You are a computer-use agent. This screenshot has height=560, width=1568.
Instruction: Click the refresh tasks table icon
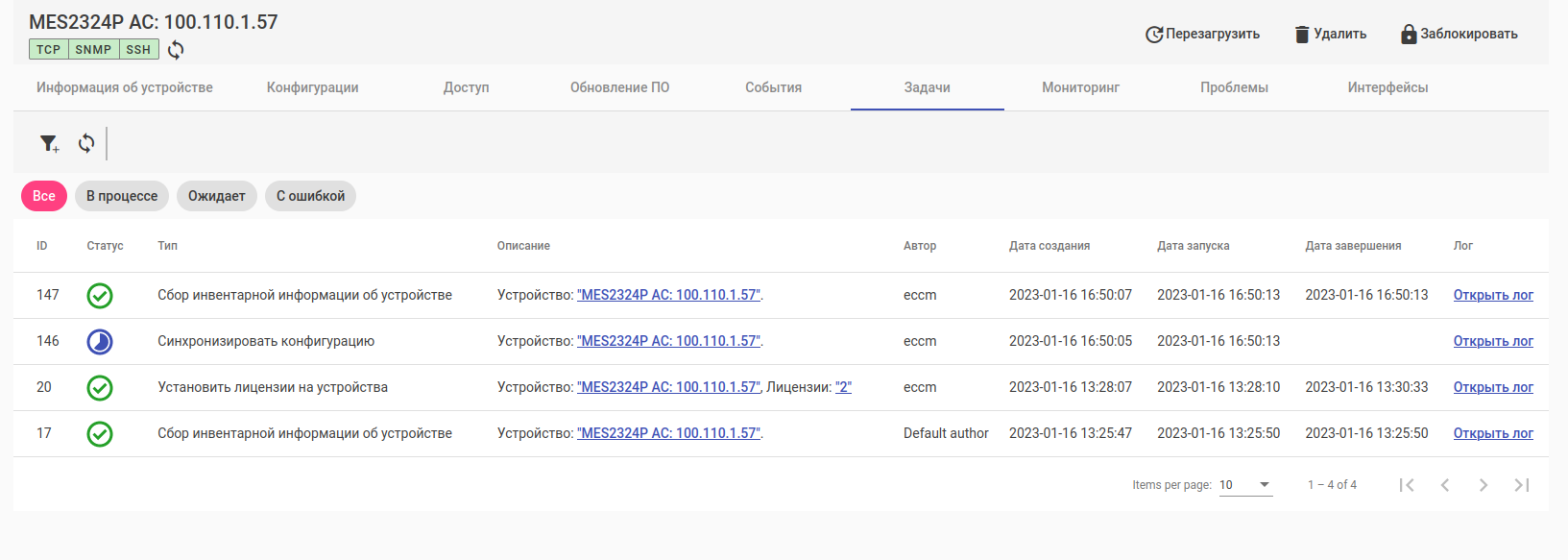(x=86, y=143)
